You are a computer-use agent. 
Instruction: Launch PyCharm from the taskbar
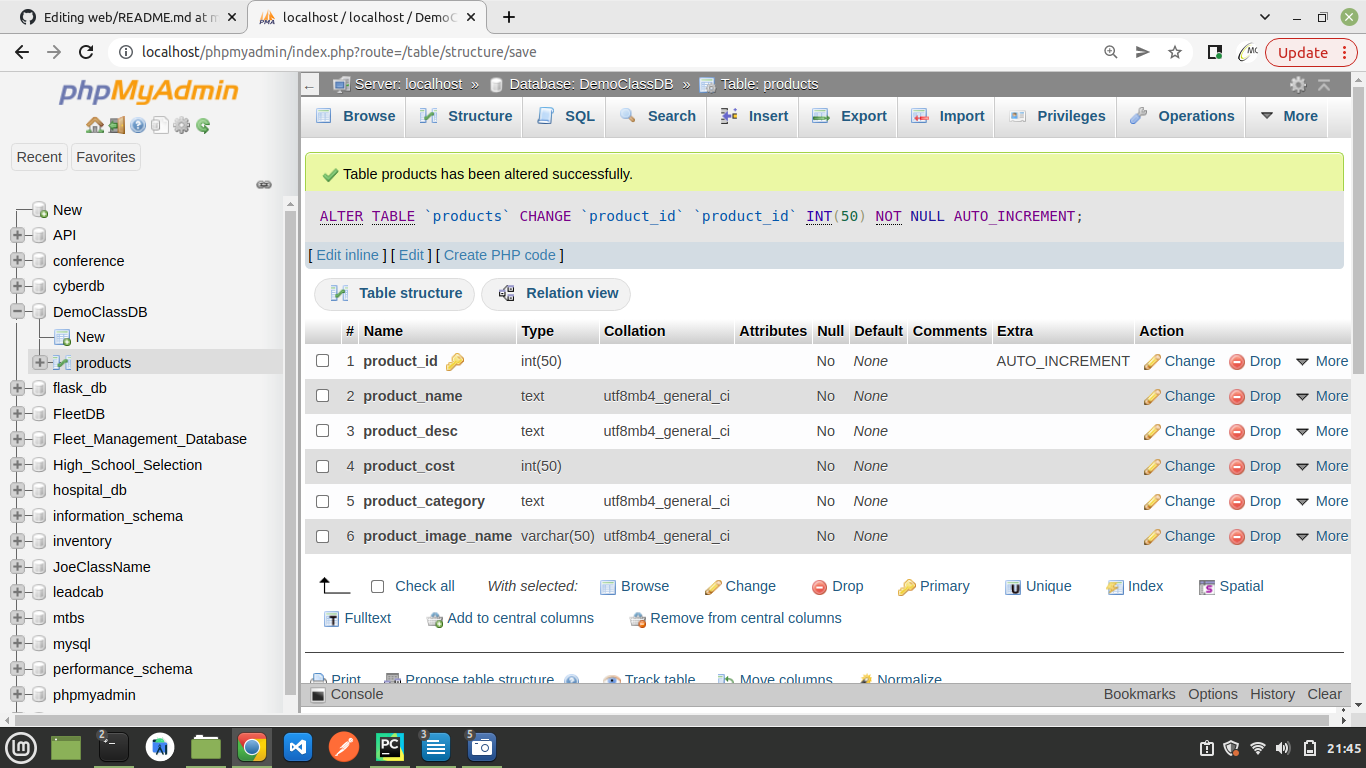[x=389, y=747]
